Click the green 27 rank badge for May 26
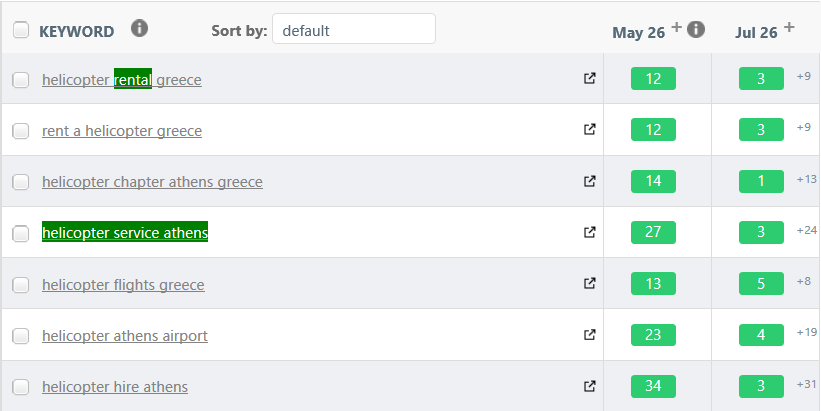 [x=653, y=232]
